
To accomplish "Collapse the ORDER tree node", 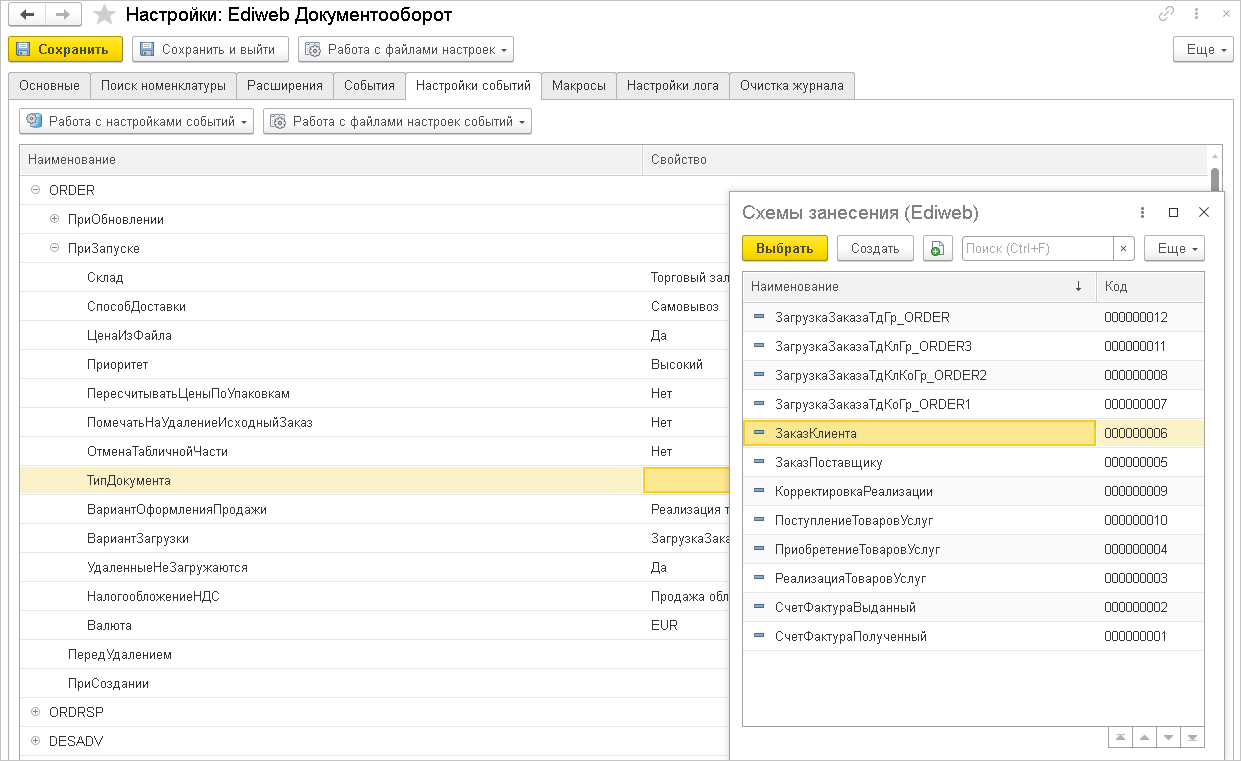I will coord(36,190).
